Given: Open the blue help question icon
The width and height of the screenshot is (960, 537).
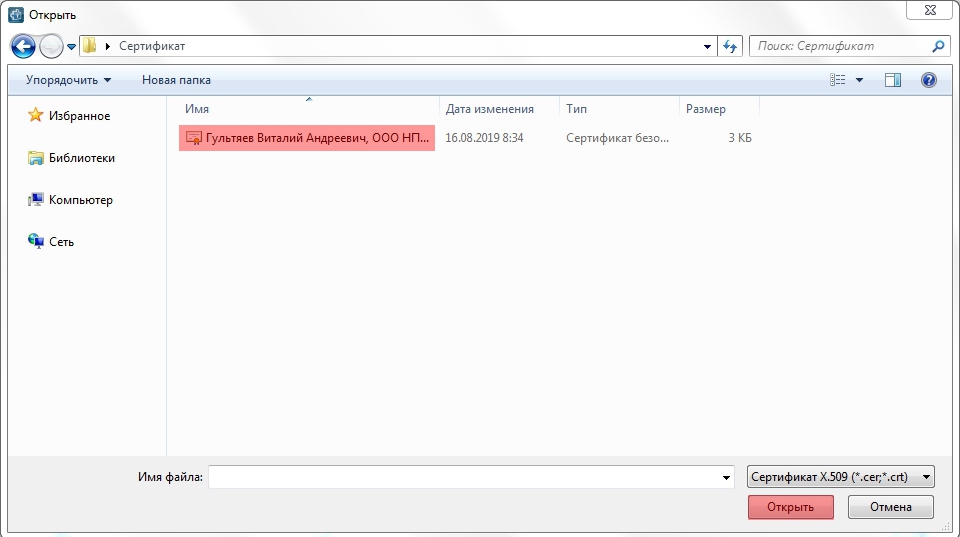Looking at the screenshot, I should [929, 80].
